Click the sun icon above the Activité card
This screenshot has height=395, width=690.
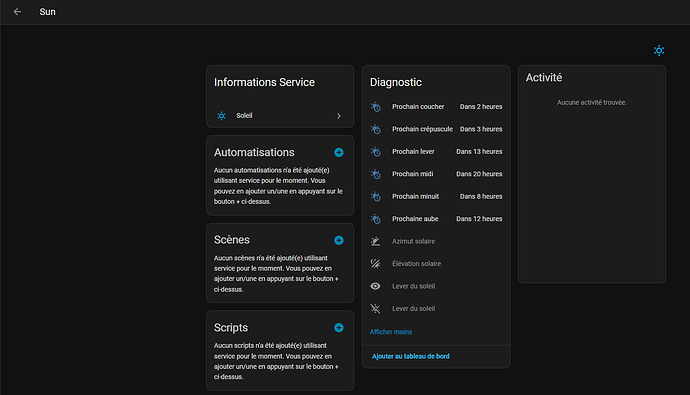pyautogui.click(x=659, y=51)
